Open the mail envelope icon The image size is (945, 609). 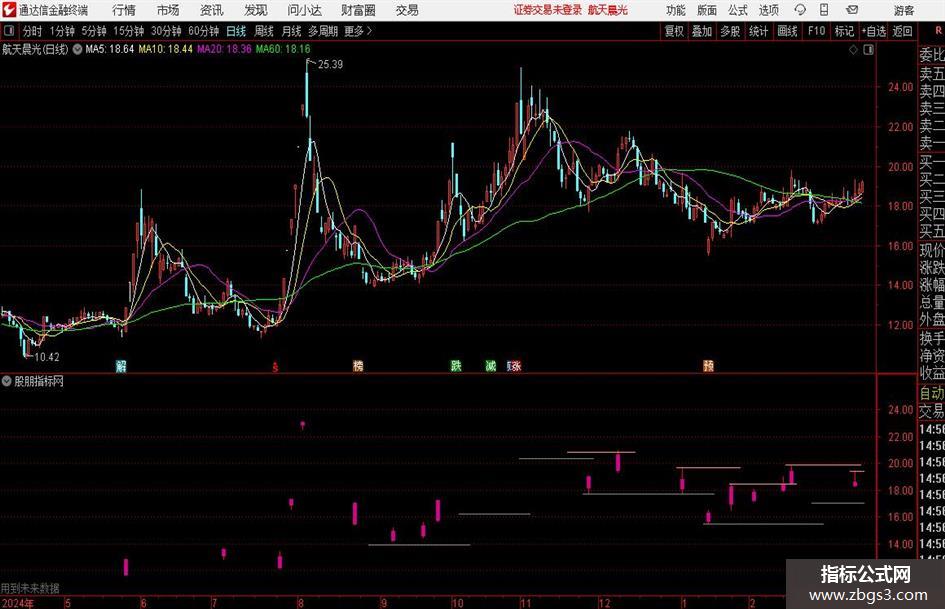click(x=852, y=10)
